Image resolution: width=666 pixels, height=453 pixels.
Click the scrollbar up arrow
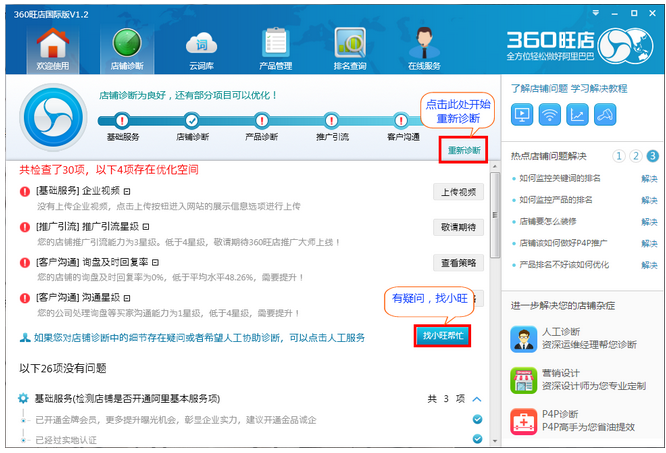click(x=494, y=166)
